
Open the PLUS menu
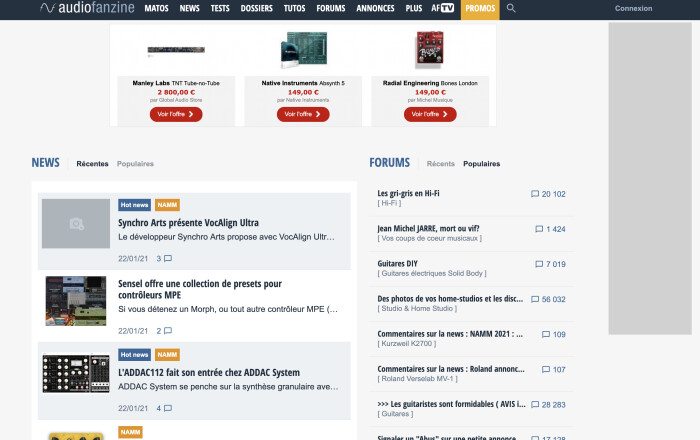414,8
